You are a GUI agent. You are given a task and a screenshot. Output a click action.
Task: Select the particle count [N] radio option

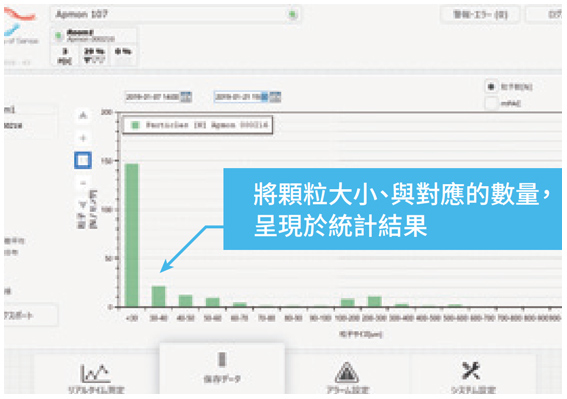point(491,87)
